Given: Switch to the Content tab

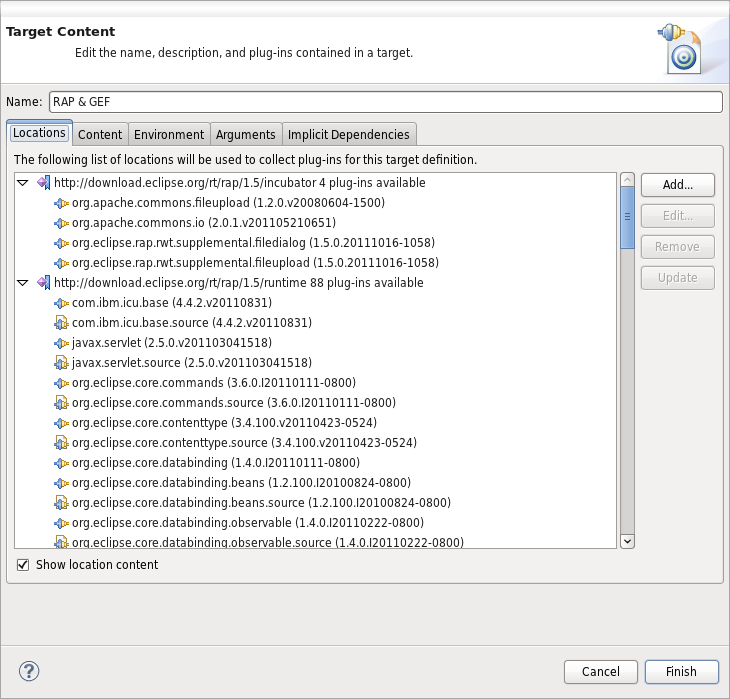Looking at the screenshot, I should 100,135.
